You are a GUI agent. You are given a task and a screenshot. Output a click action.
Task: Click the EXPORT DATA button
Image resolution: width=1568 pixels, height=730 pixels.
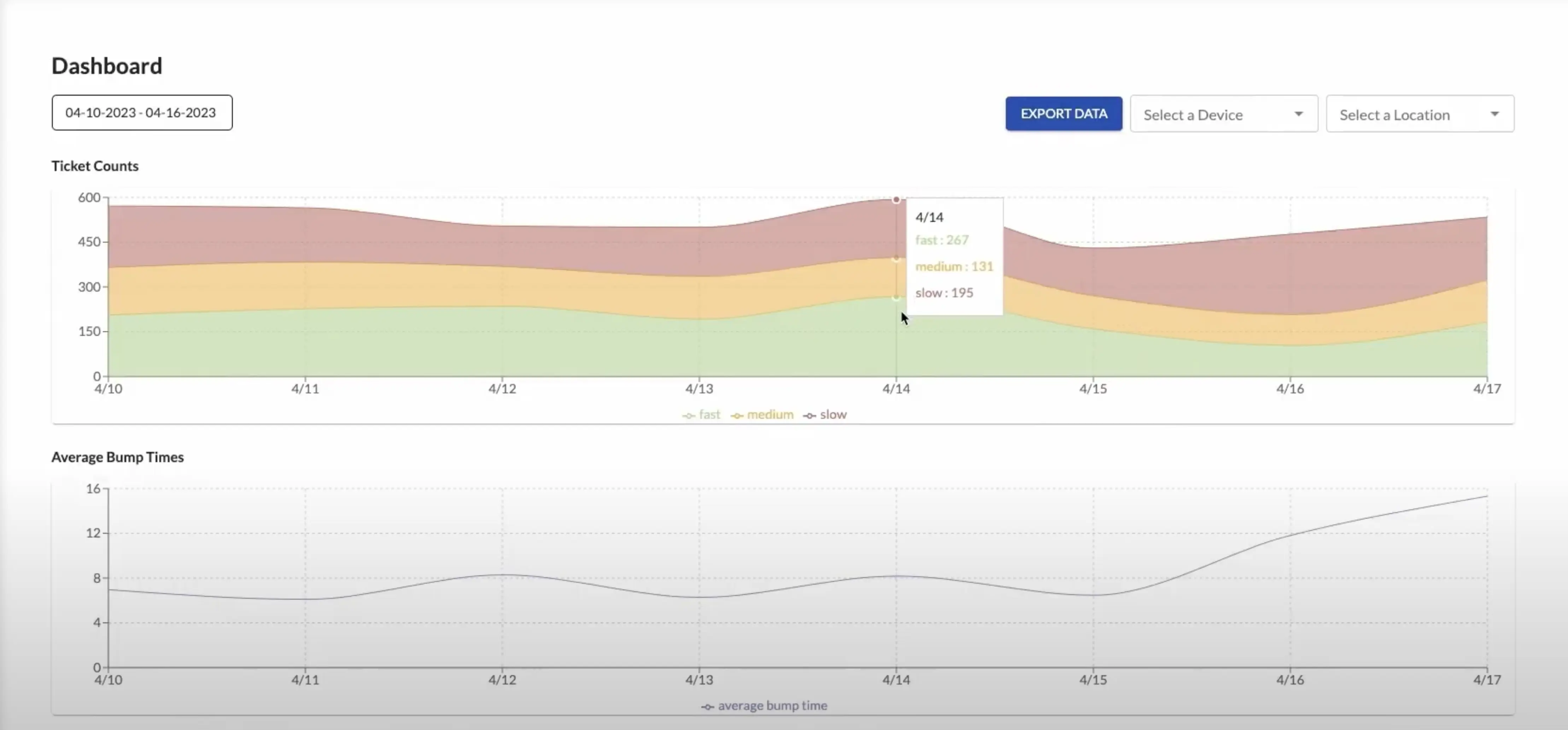[x=1063, y=114]
